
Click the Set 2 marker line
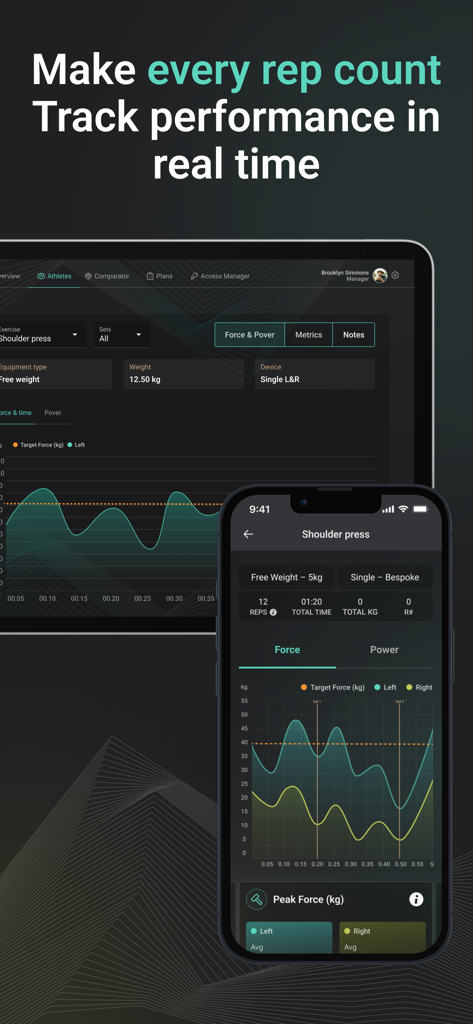pyautogui.click(x=399, y=778)
